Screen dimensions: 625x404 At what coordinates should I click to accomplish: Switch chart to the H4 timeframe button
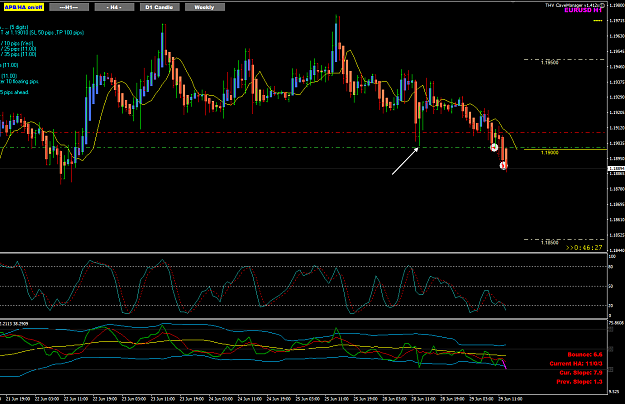[114, 7]
